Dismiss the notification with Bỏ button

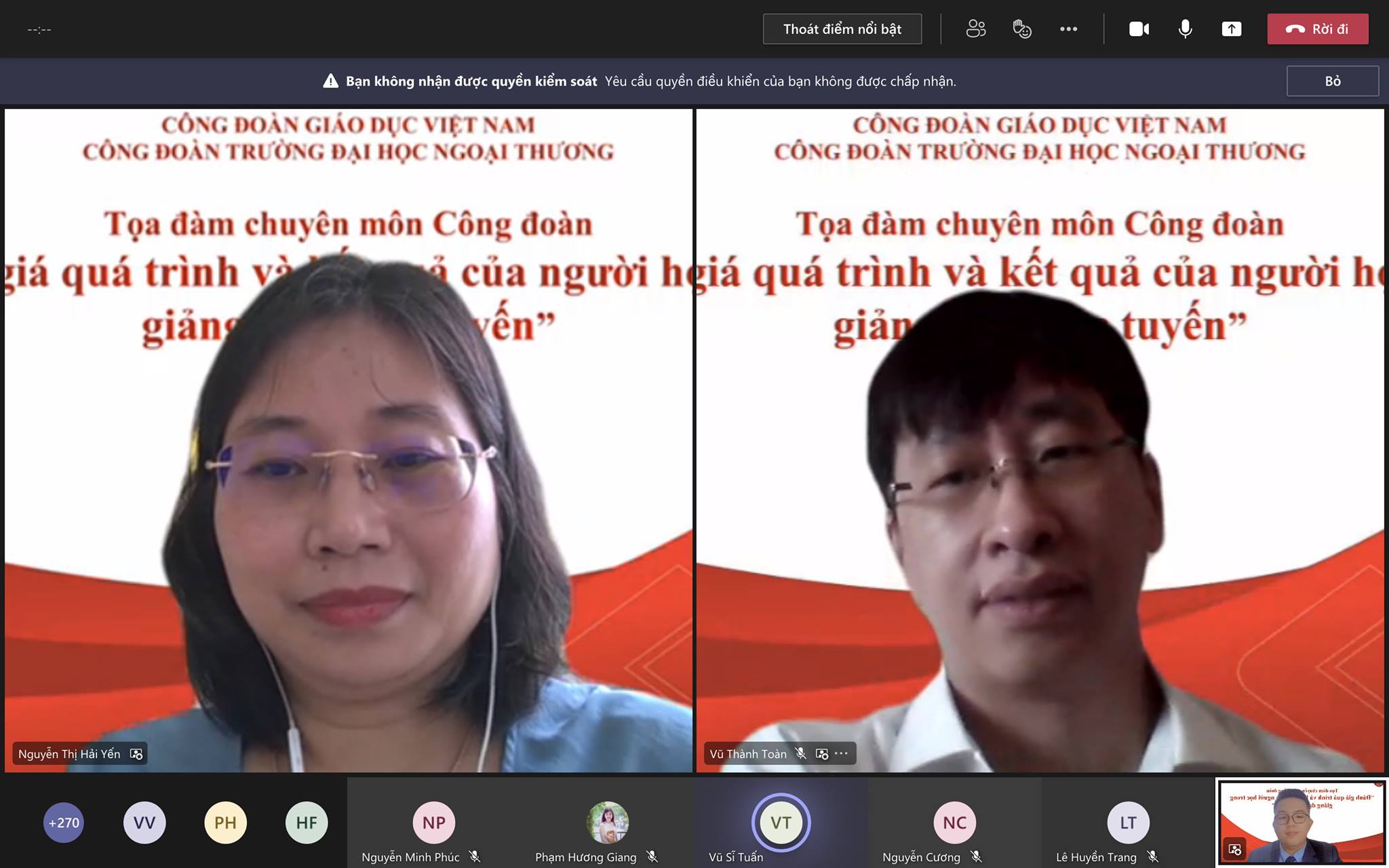[x=1332, y=81]
